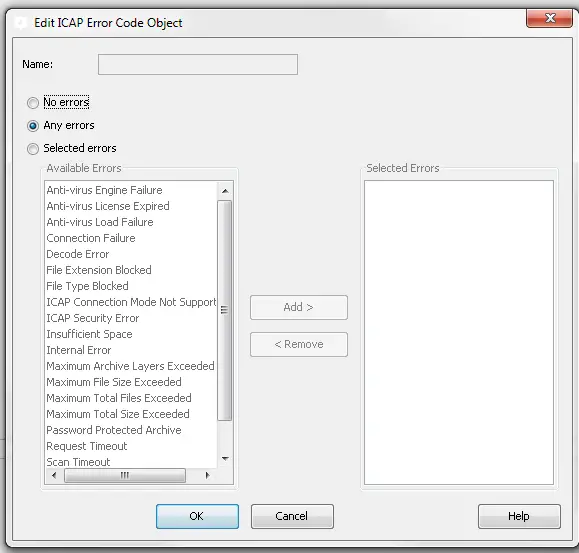Open Help for this dialog
579x553 pixels.
click(x=519, y=516)
